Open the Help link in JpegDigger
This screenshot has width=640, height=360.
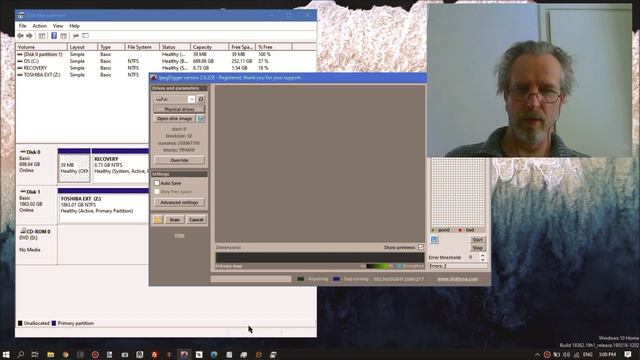click(x=179, y=236)
